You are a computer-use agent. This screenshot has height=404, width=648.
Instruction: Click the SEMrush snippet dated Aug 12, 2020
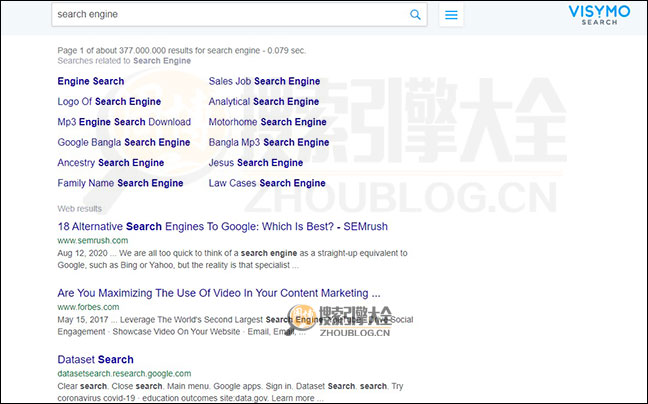tap(232, 259)
